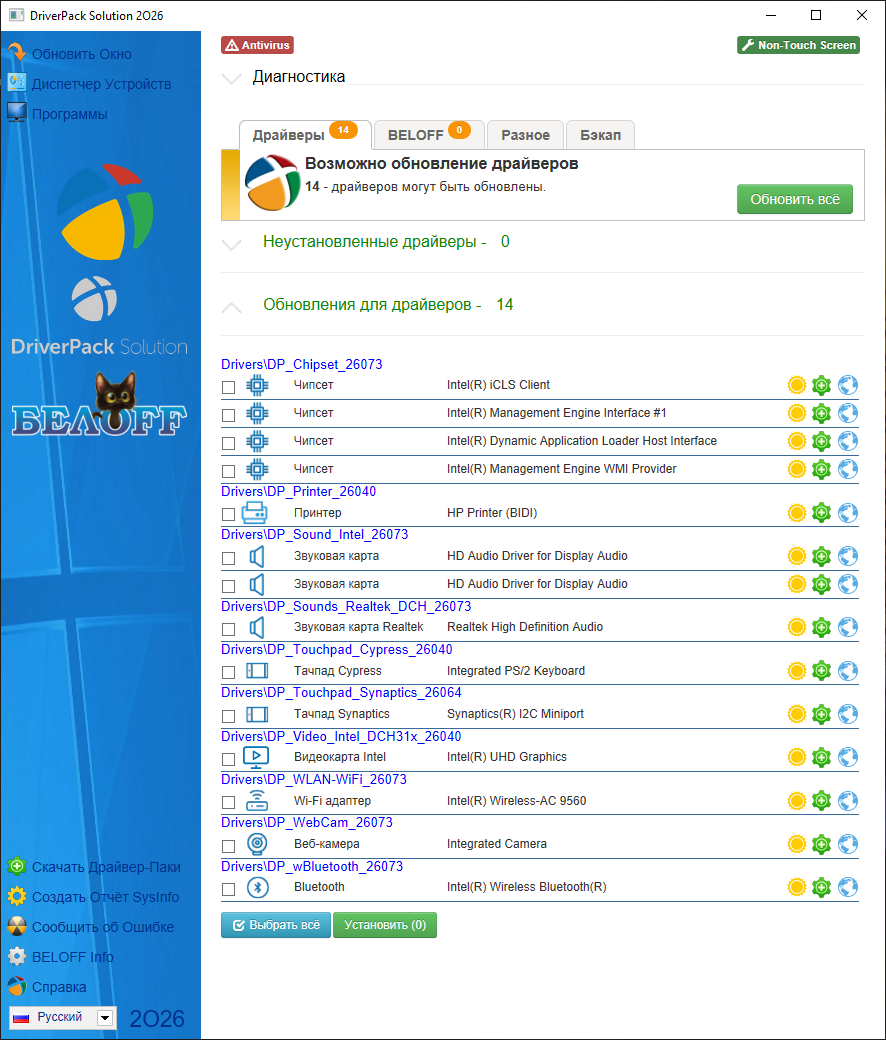This screenshot has width=886, height=1040.
Task: Click yellow sun icon for Intel(R) iCLS Client
Action: (x=796, y=385)
